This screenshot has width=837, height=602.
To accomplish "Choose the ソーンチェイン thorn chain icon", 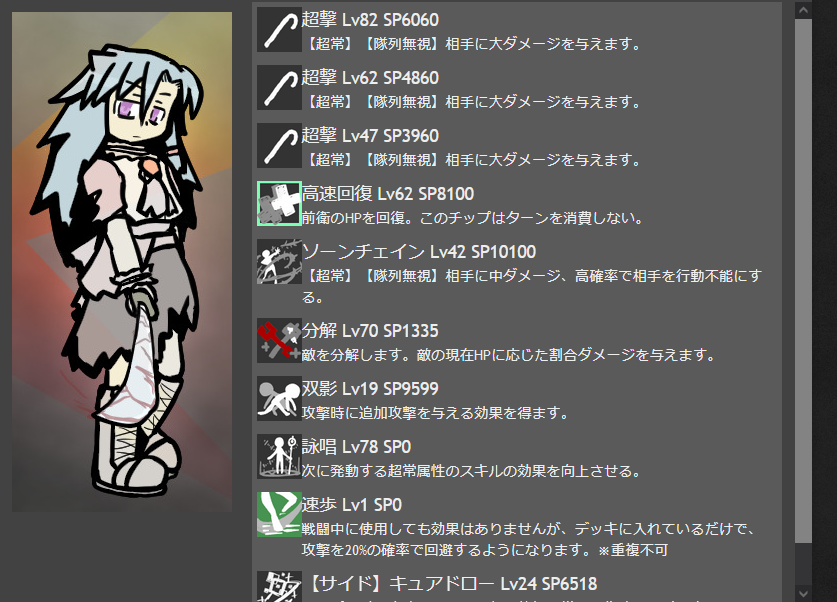I will pos(279,262).
